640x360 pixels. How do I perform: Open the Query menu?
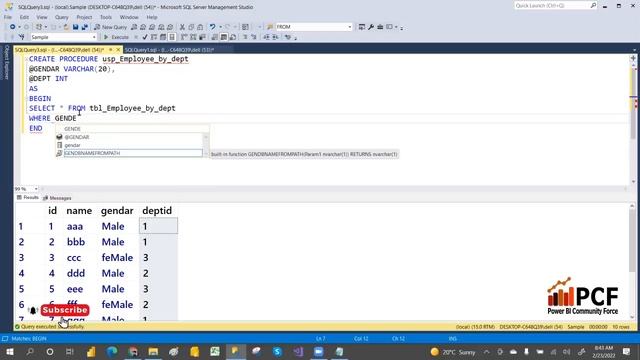(62, 17)
